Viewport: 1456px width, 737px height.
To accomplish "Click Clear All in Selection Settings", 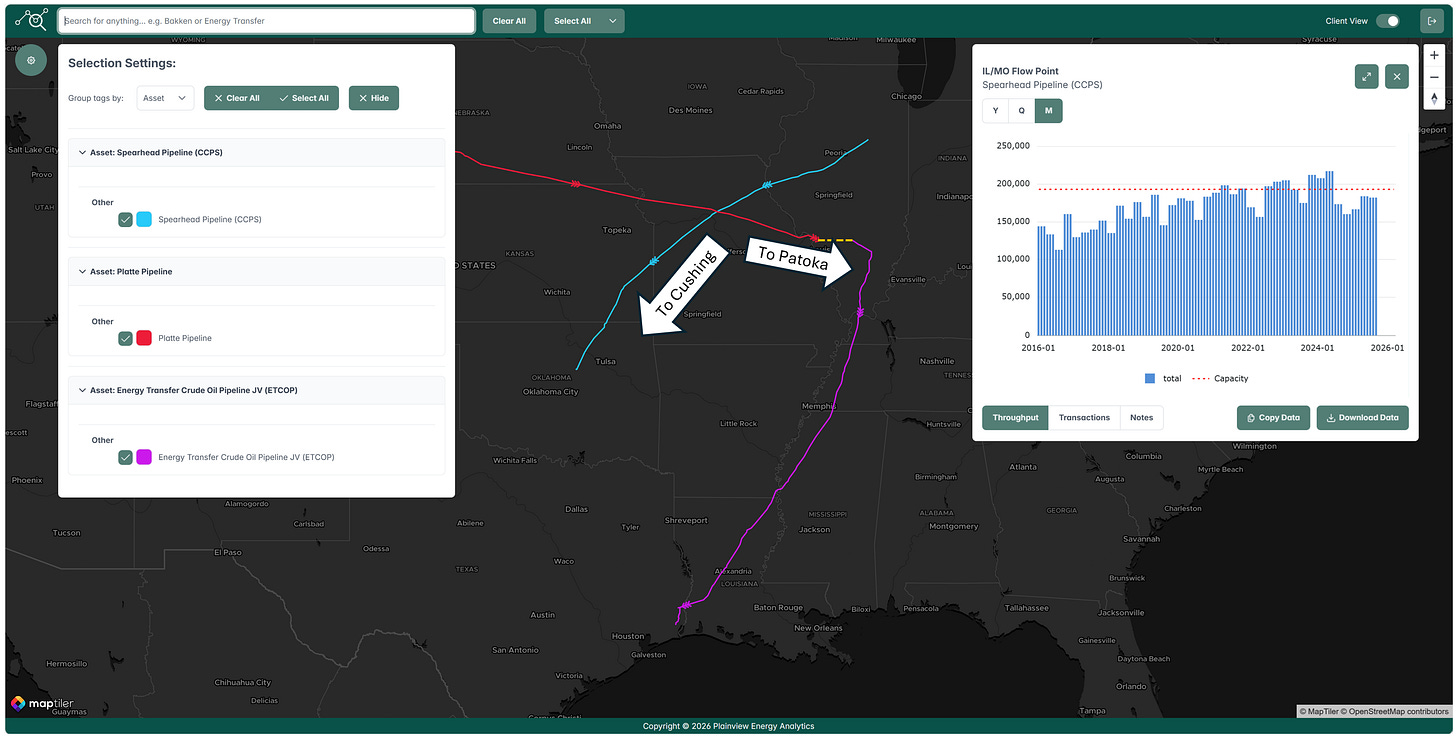I will (x=237, y=98).
